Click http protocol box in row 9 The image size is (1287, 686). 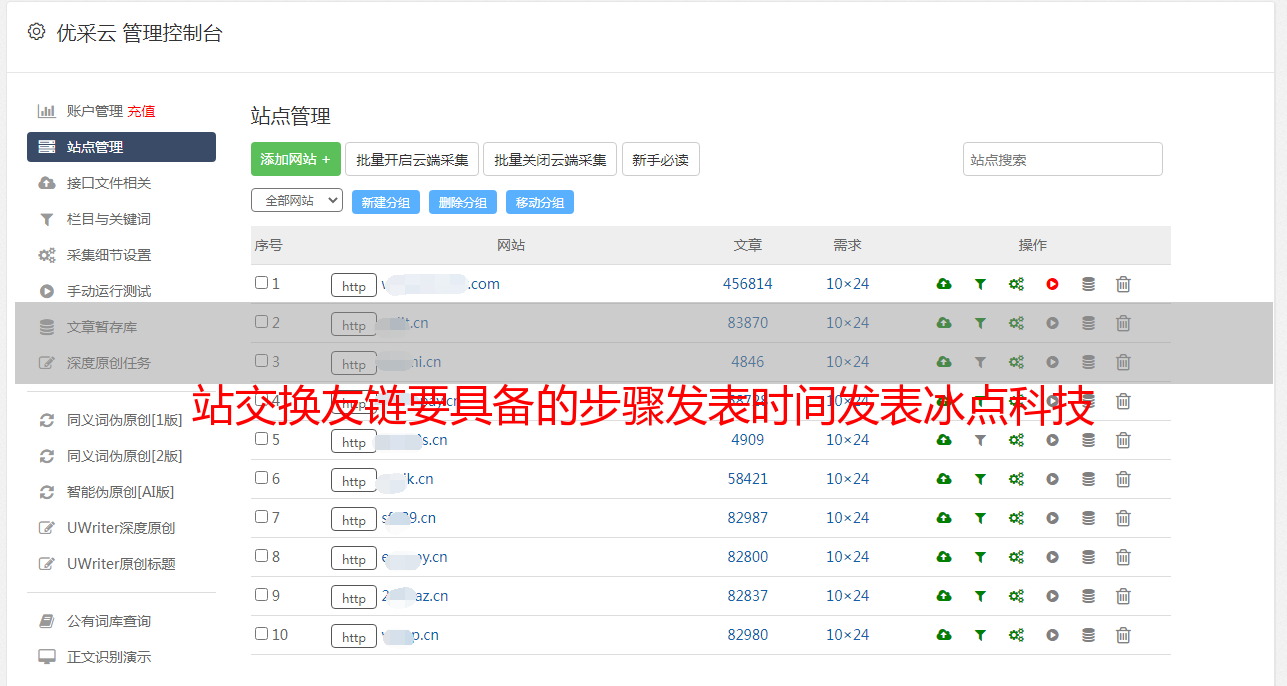354,598
